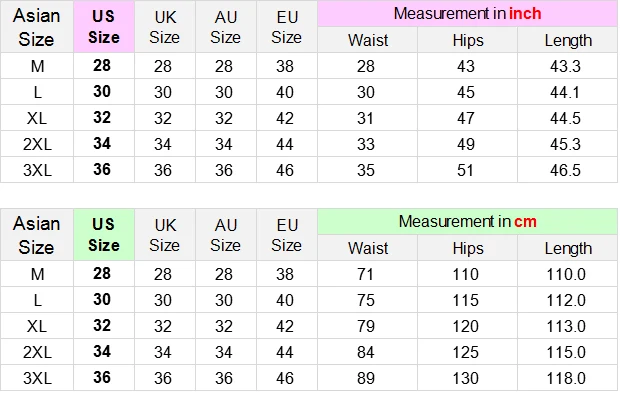The width and height of the screenshot is (620, 393).
Task: Click waist value 71 for M
Action: [365, 274]
